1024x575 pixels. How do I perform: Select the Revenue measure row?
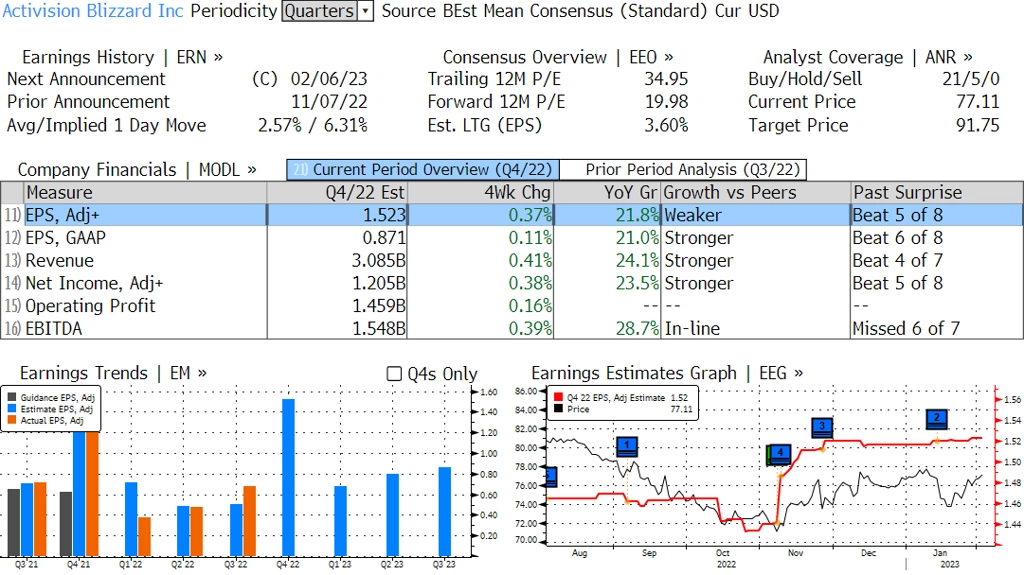pos(512,260)
